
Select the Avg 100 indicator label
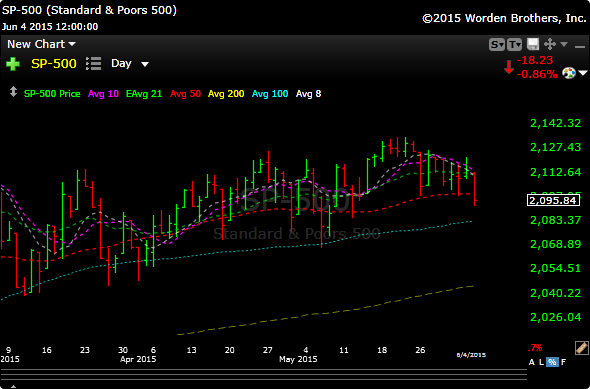[270, 94]
